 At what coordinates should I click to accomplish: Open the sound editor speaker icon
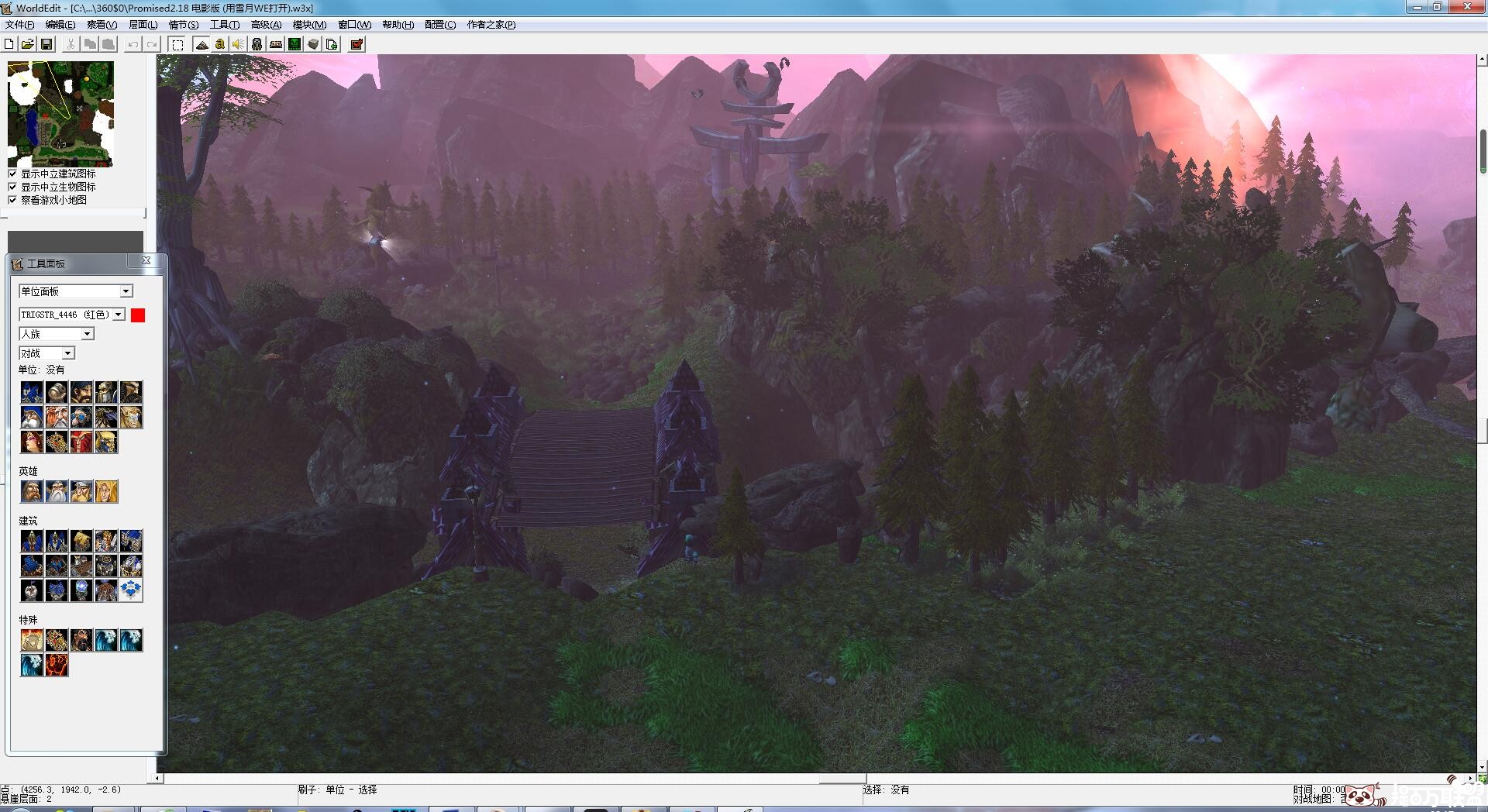(238, 44)
